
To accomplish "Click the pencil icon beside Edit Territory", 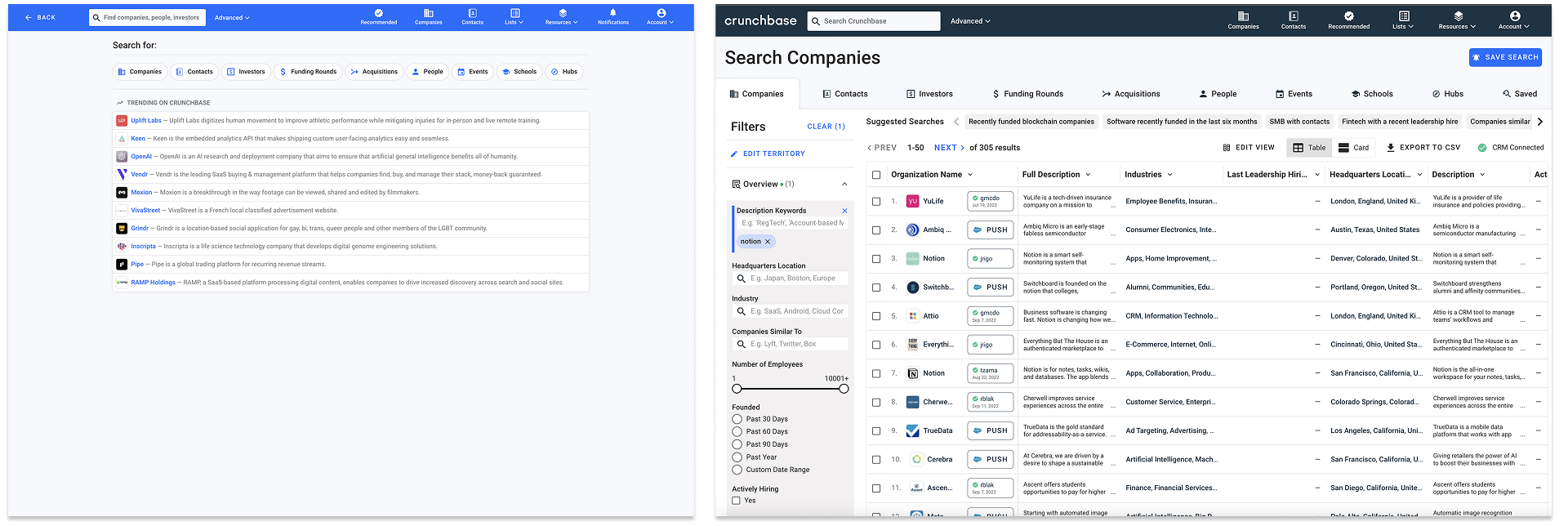I will (x=734, y=154).
